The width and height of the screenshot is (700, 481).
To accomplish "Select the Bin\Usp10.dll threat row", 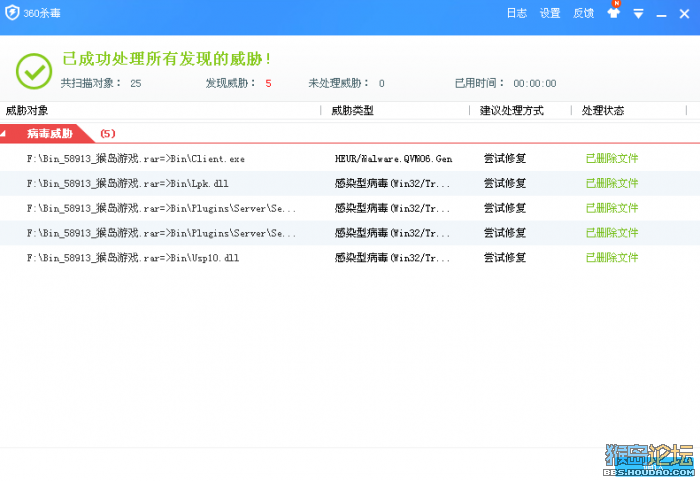I will (x=350, y=258).
